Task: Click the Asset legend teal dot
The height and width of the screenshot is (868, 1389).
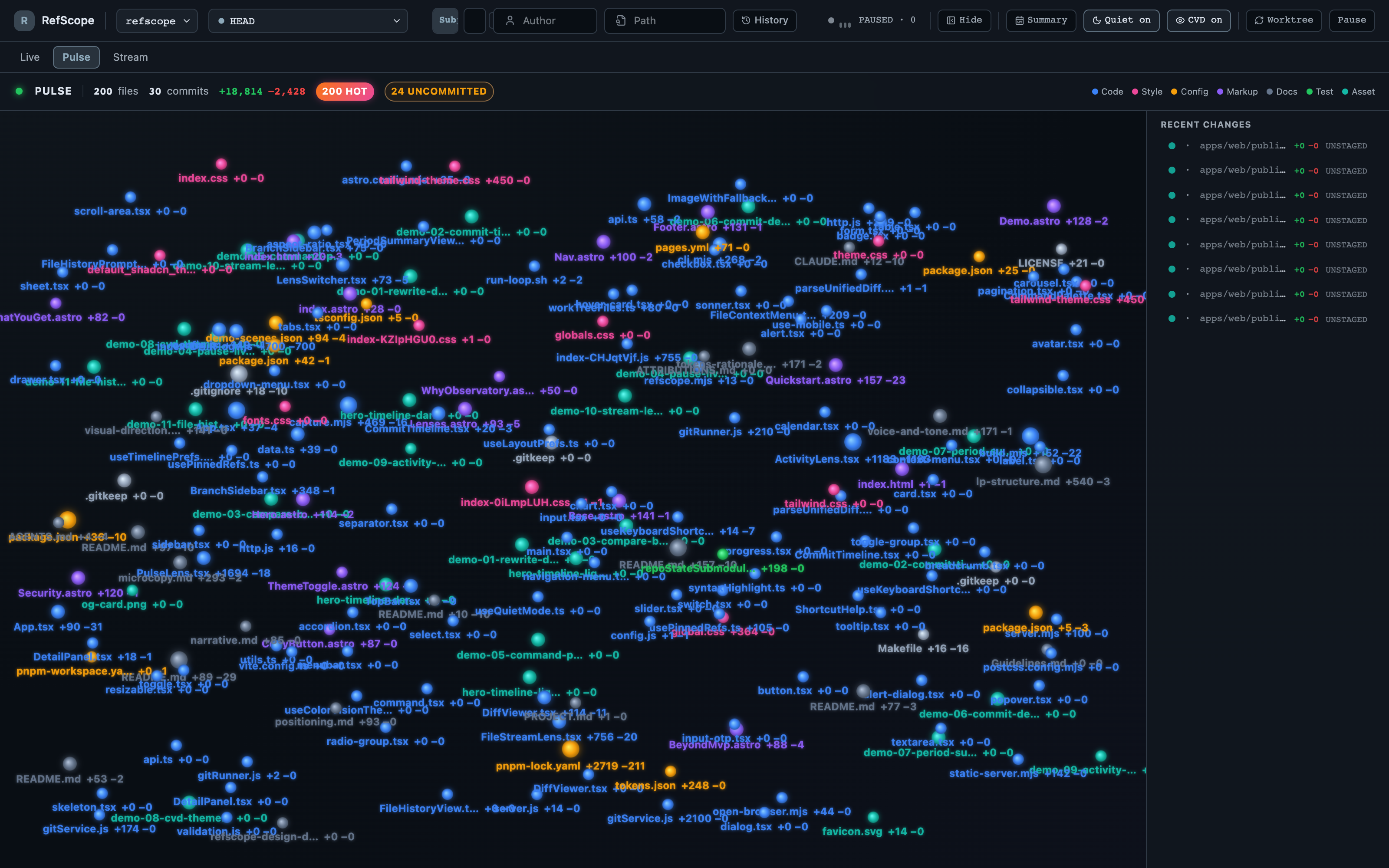Action: [x=1345, y=92]
